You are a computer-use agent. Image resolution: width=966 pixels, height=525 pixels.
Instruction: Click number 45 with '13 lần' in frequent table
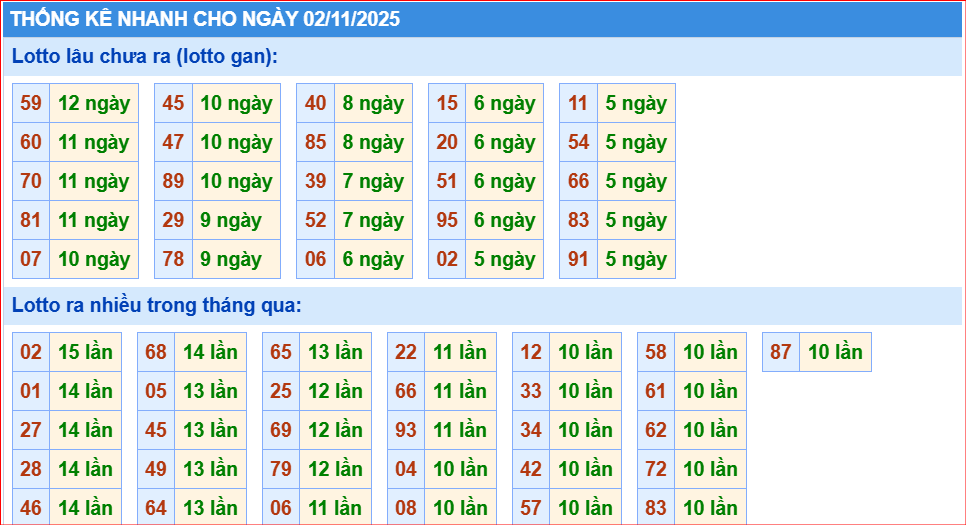point(156,429)
